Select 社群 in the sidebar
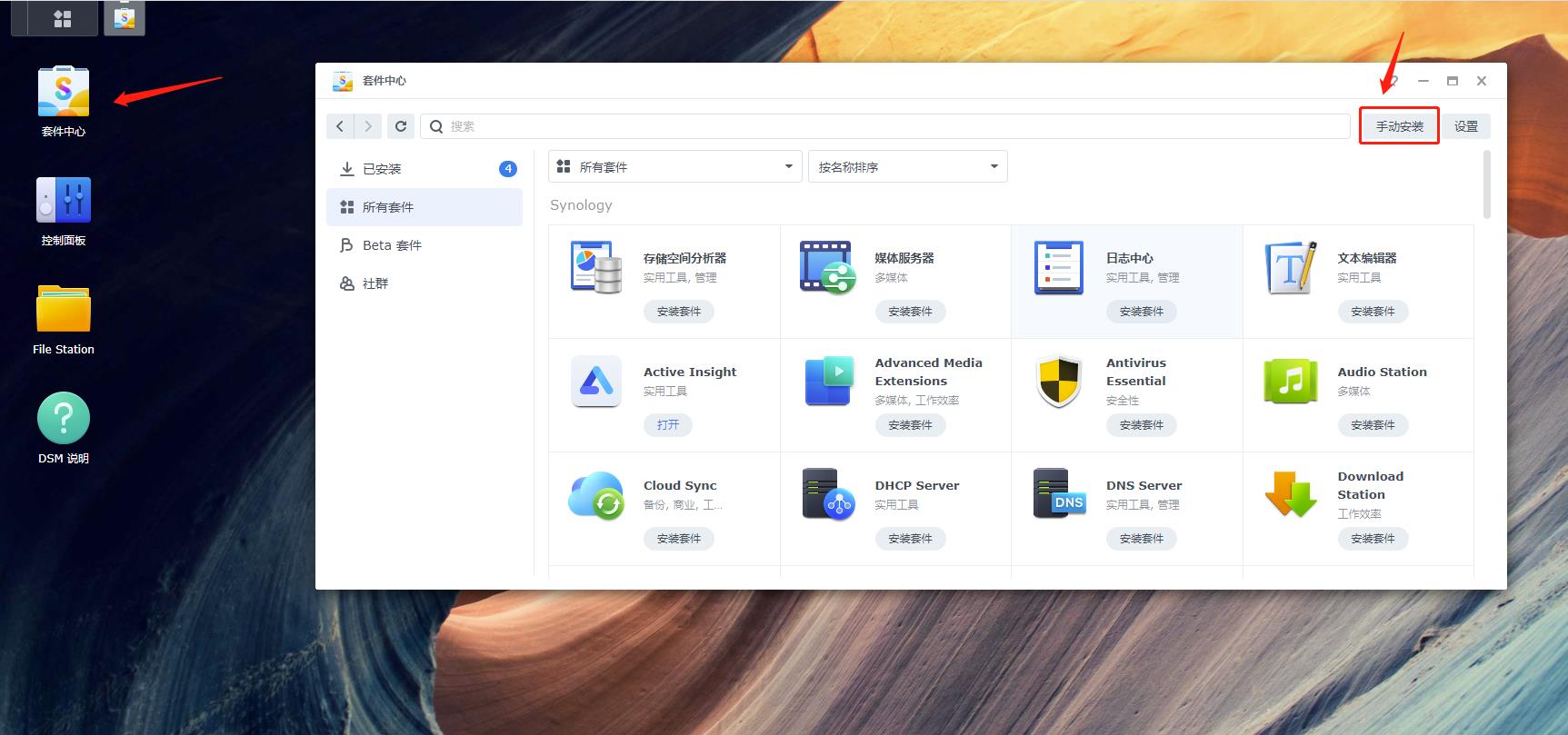Screen dimensions: 1568x735 click(x=424, y=283)
